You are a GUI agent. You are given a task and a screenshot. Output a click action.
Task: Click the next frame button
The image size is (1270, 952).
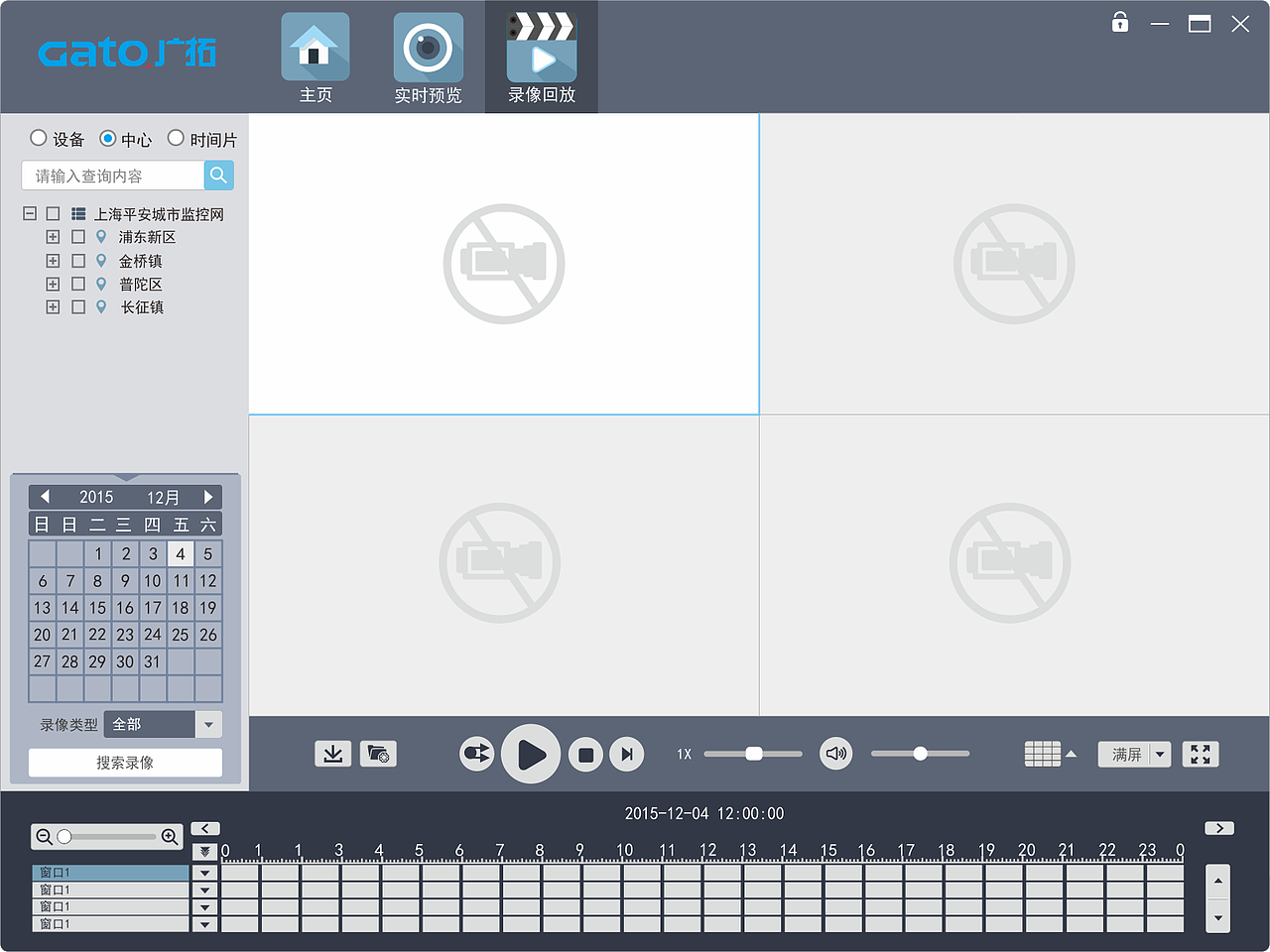coord(627,755)
